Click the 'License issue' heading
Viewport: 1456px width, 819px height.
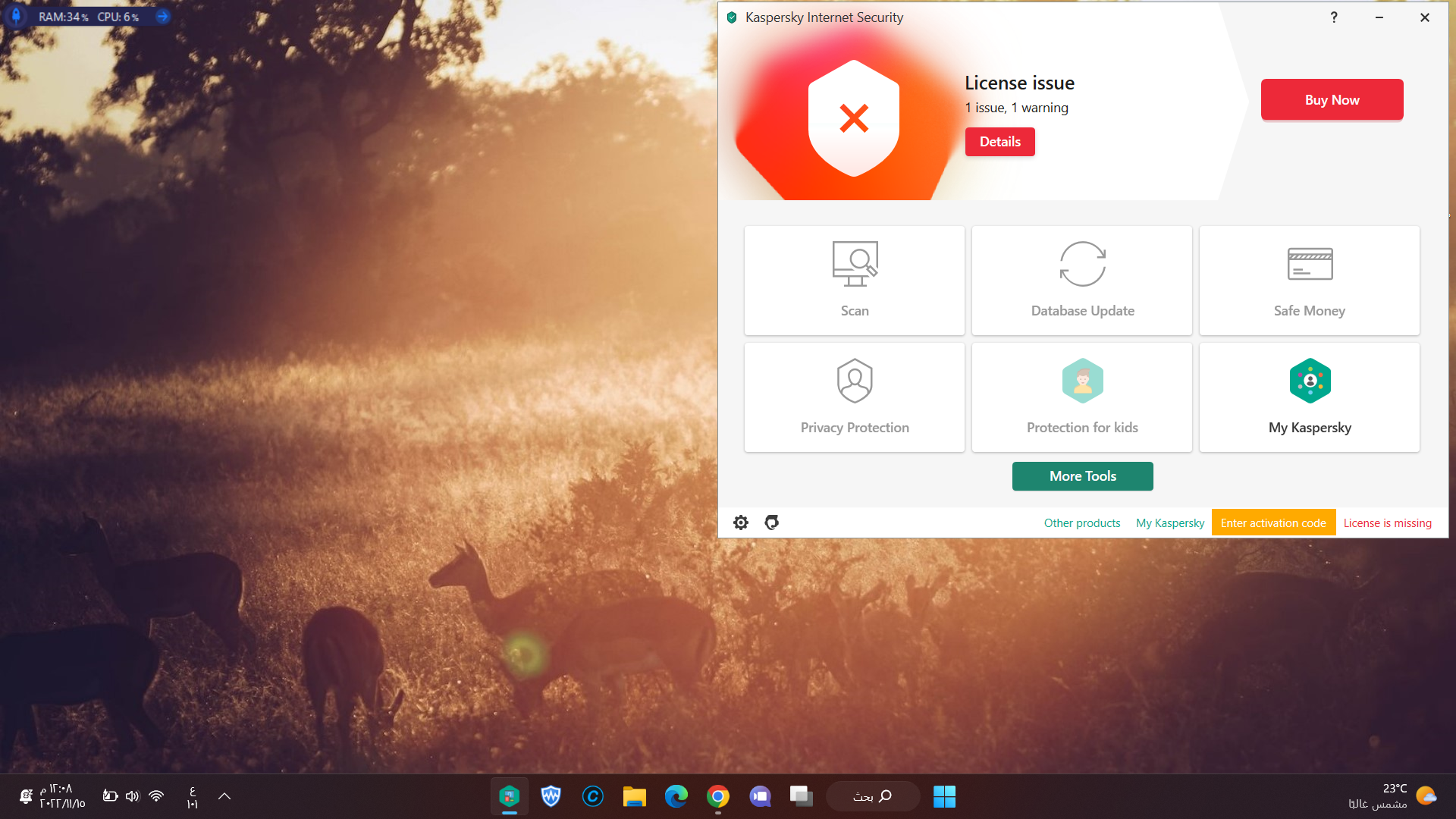pos(1019,83)
